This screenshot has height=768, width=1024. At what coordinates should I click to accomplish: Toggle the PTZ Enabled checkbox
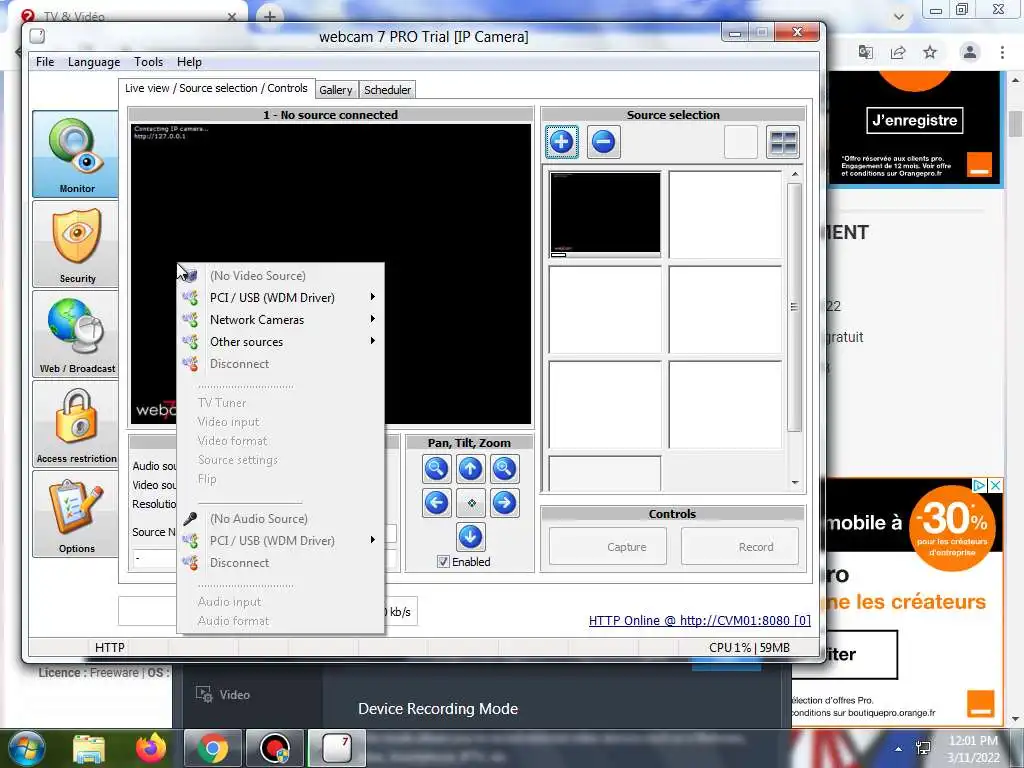(x=443, y=562)
